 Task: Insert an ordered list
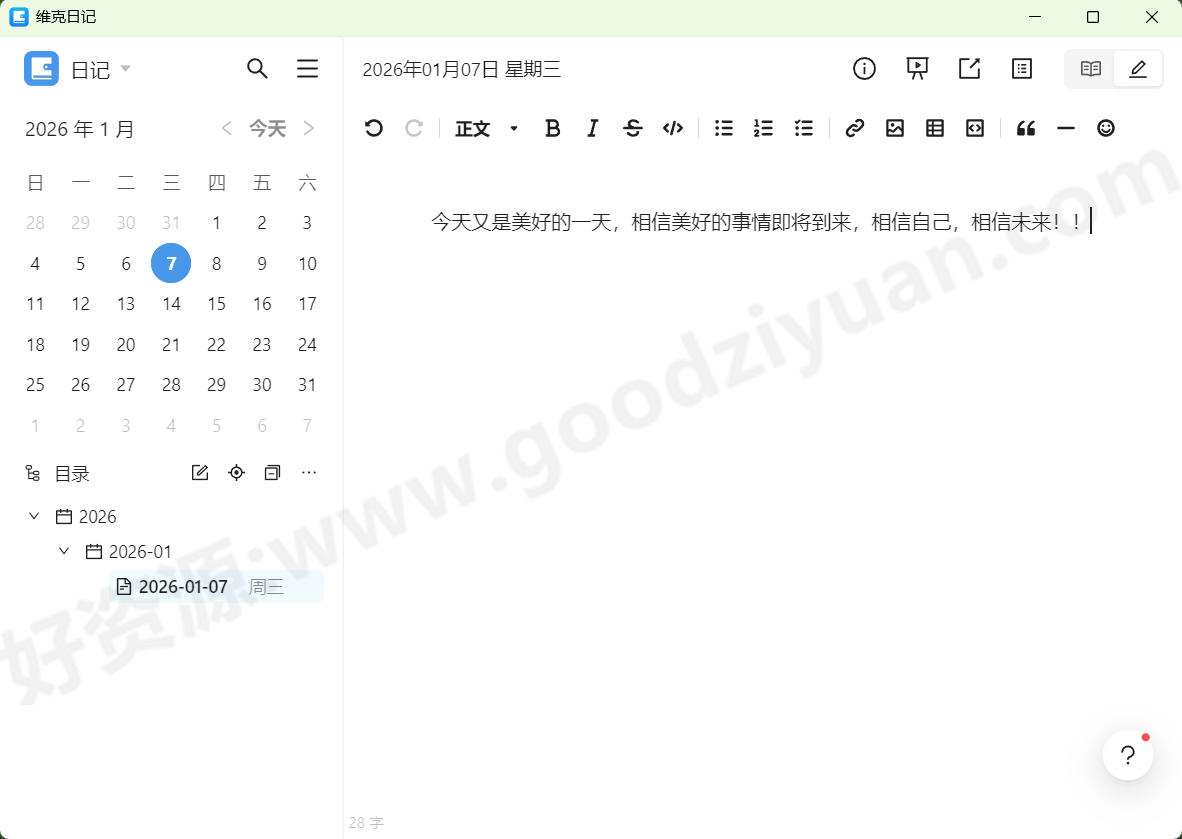[763, 128]
